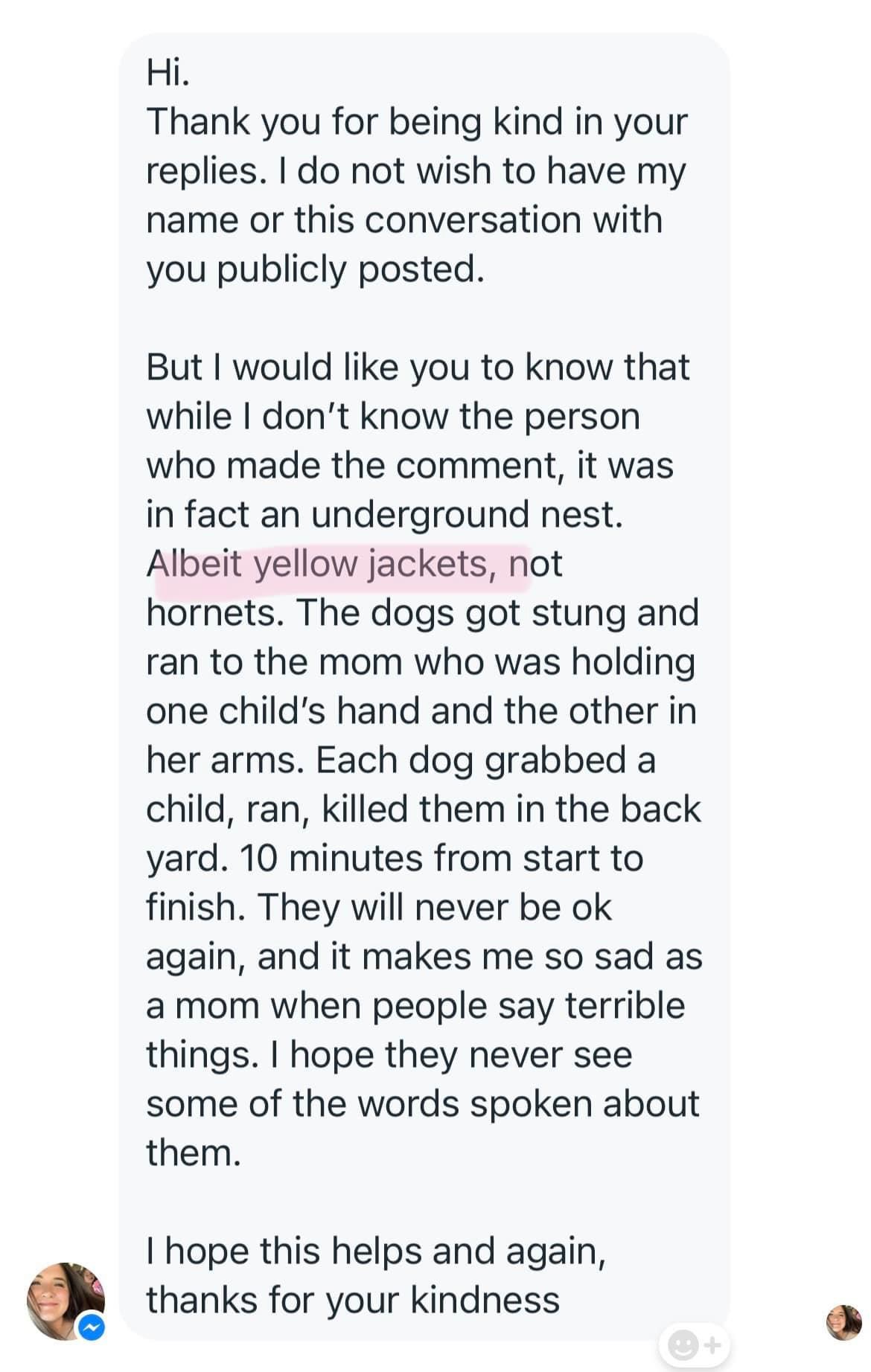Click the blue Messenger badge icon

click(92, 1327)
